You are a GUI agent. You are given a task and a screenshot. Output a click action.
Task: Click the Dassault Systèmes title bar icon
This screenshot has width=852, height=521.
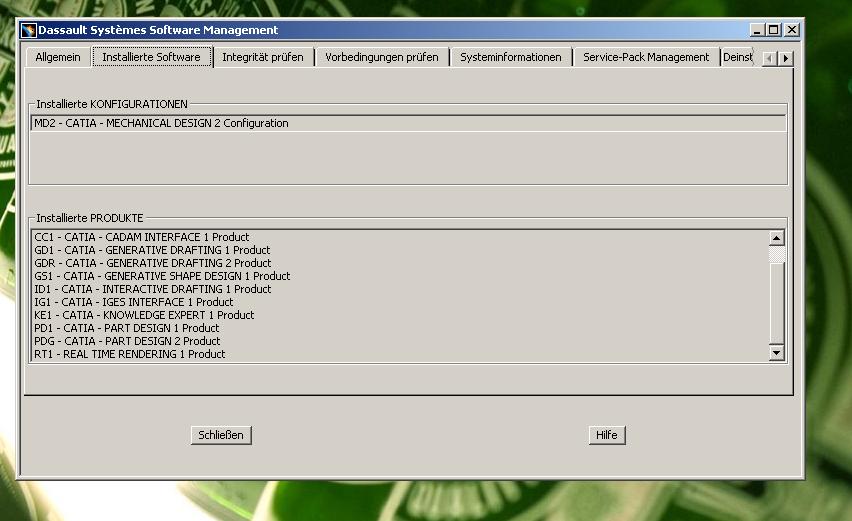click(28, 30)
